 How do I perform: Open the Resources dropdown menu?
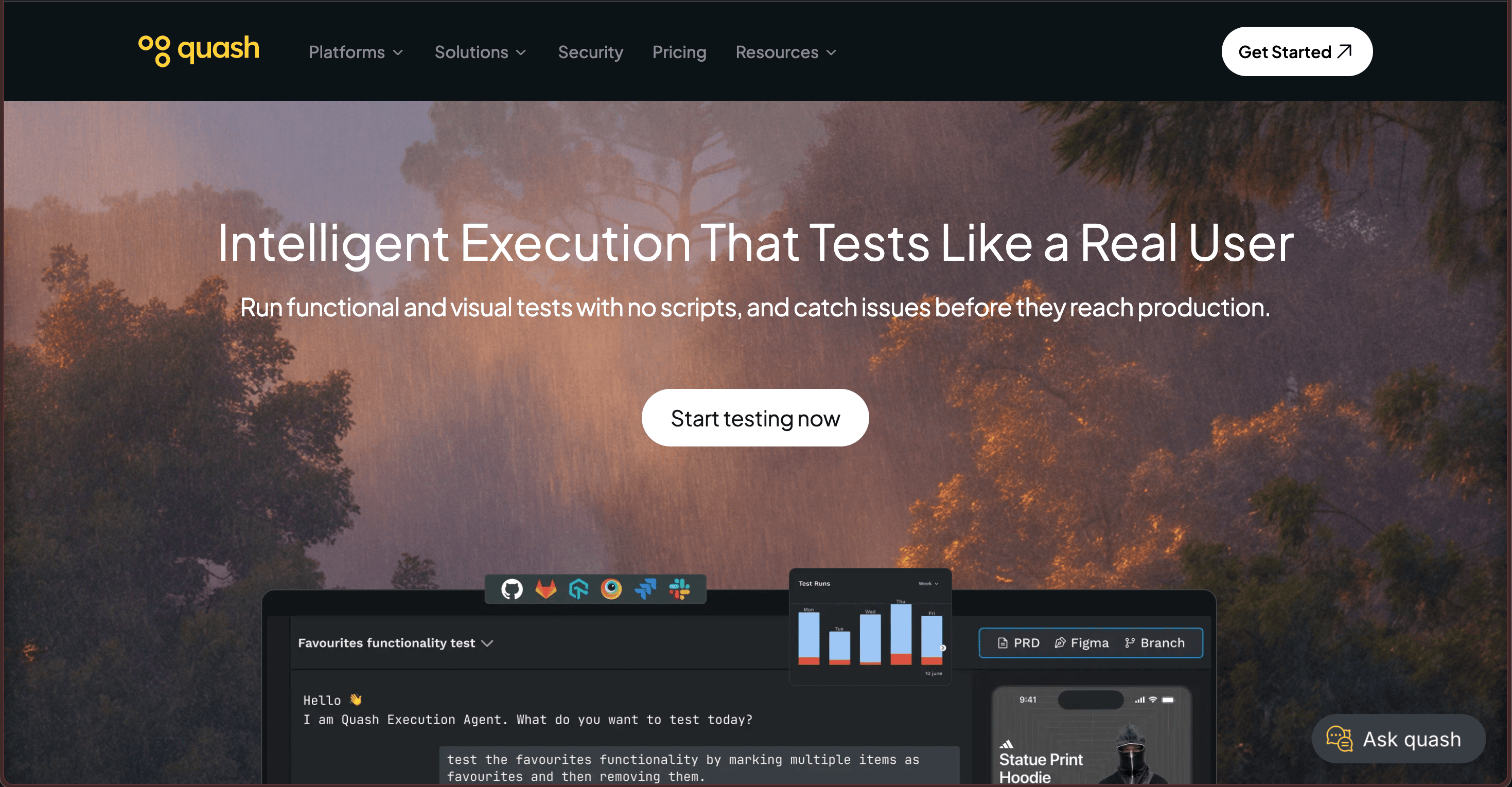coord(785,52)
